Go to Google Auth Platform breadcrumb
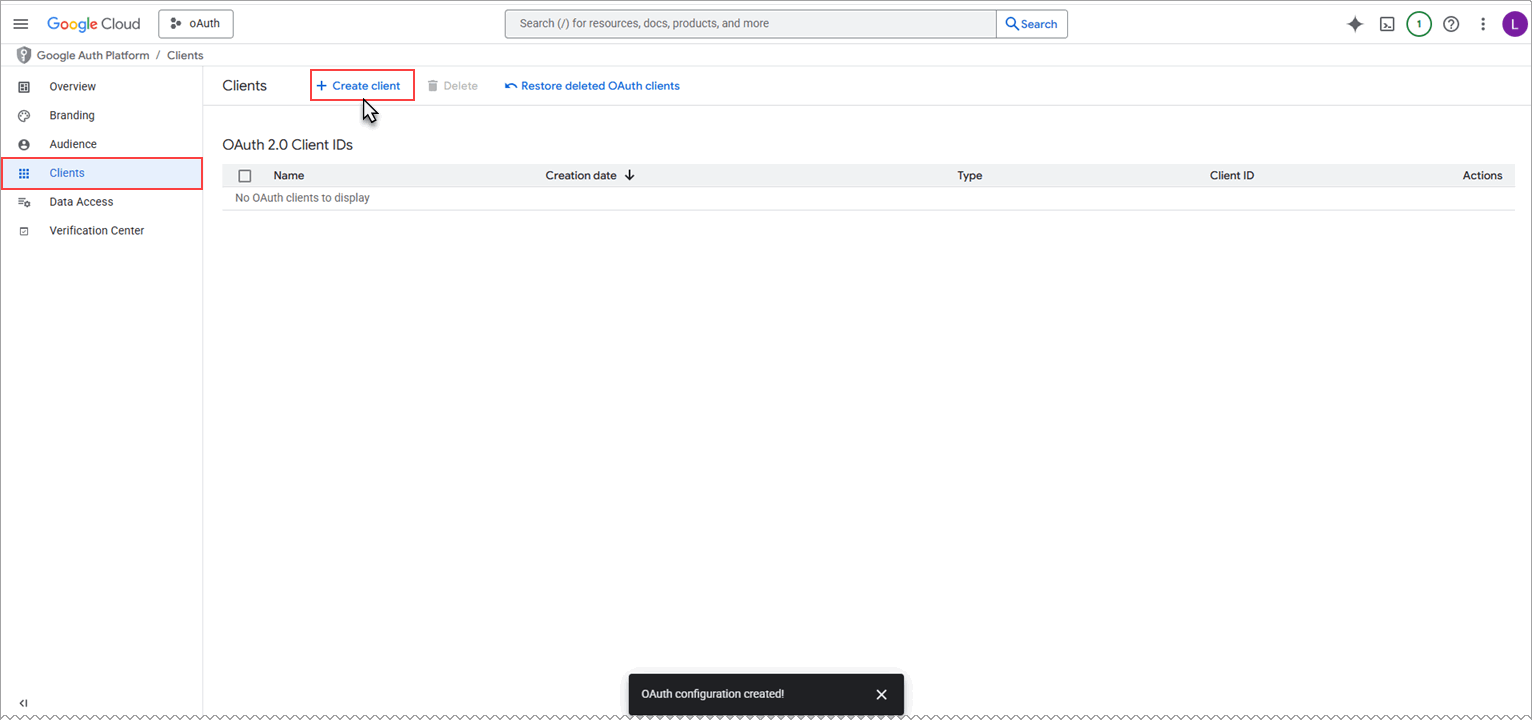 pyautogui.click(x=93, y=56)
